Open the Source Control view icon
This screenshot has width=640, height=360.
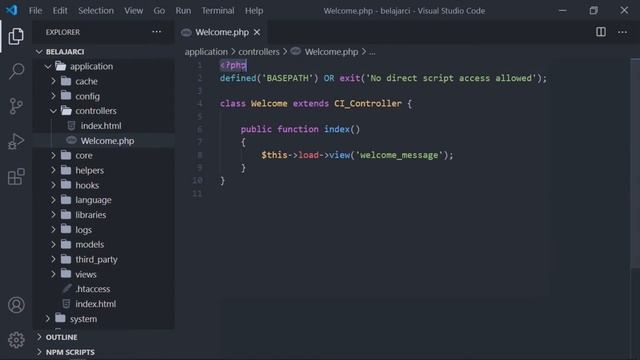[x=16, y=107]
